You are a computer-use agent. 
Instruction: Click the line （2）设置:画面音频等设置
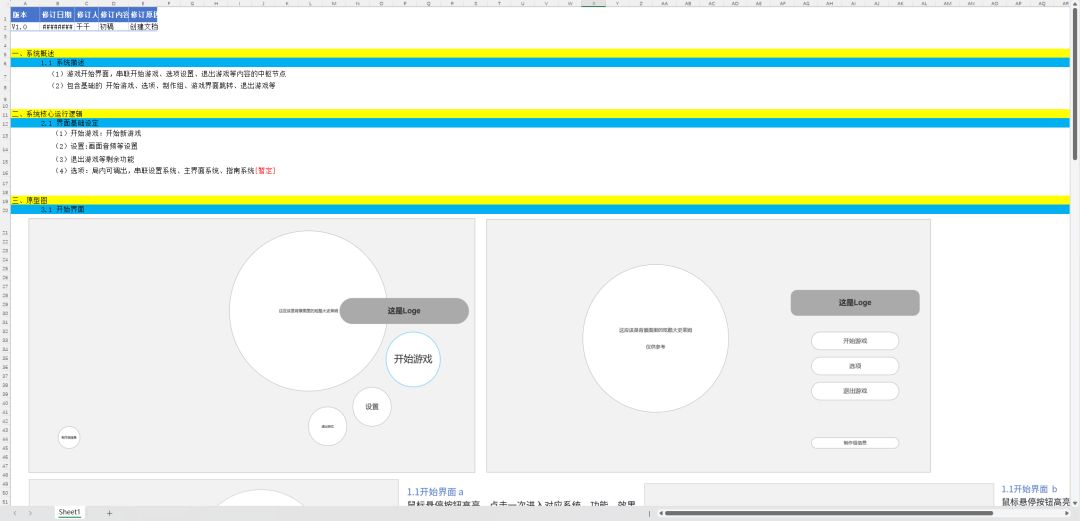click(96, 146)
